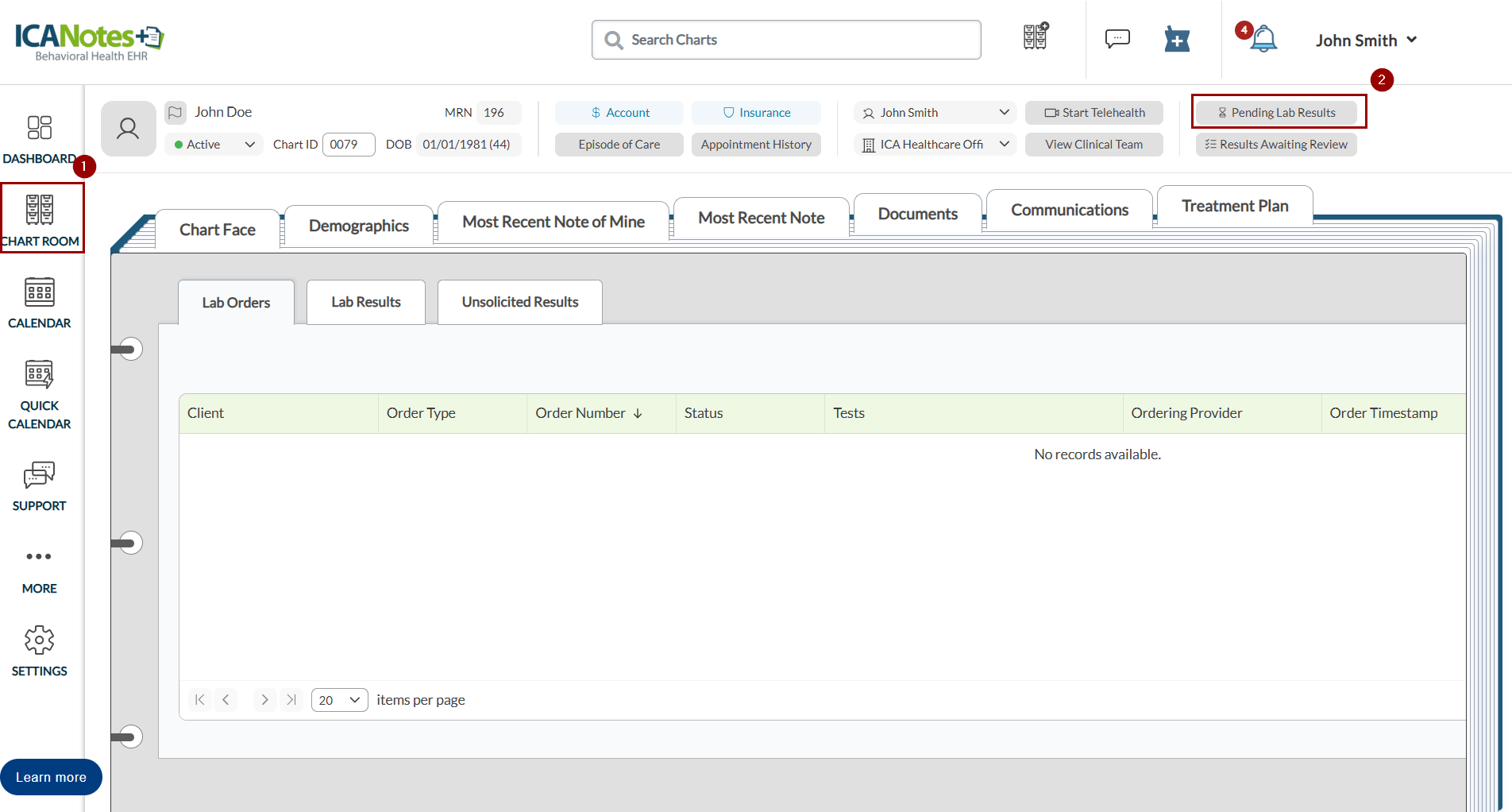Image resolution: width=1512 pixels, height=812 pixels.
Task: Sort by Order Number arrow
Action: point(638,413)
